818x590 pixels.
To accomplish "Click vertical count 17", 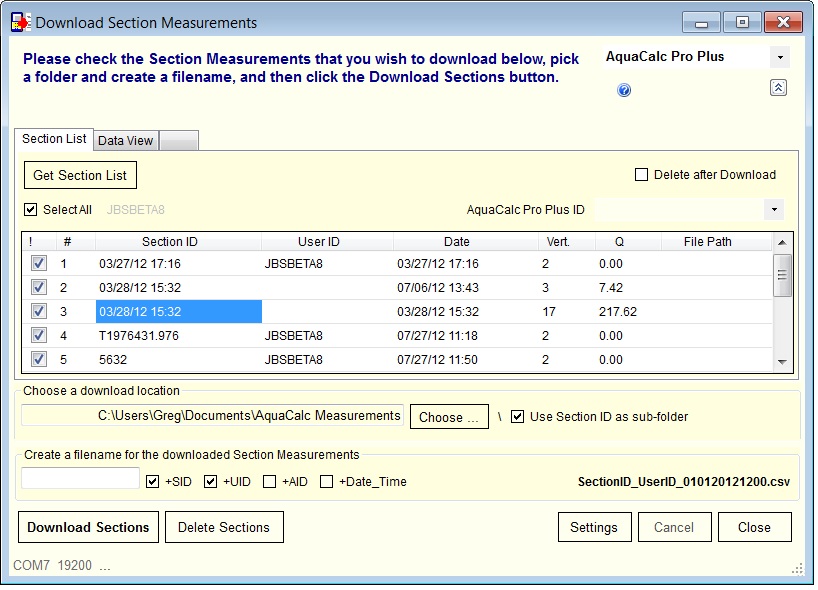I will [x=549, y=311].
